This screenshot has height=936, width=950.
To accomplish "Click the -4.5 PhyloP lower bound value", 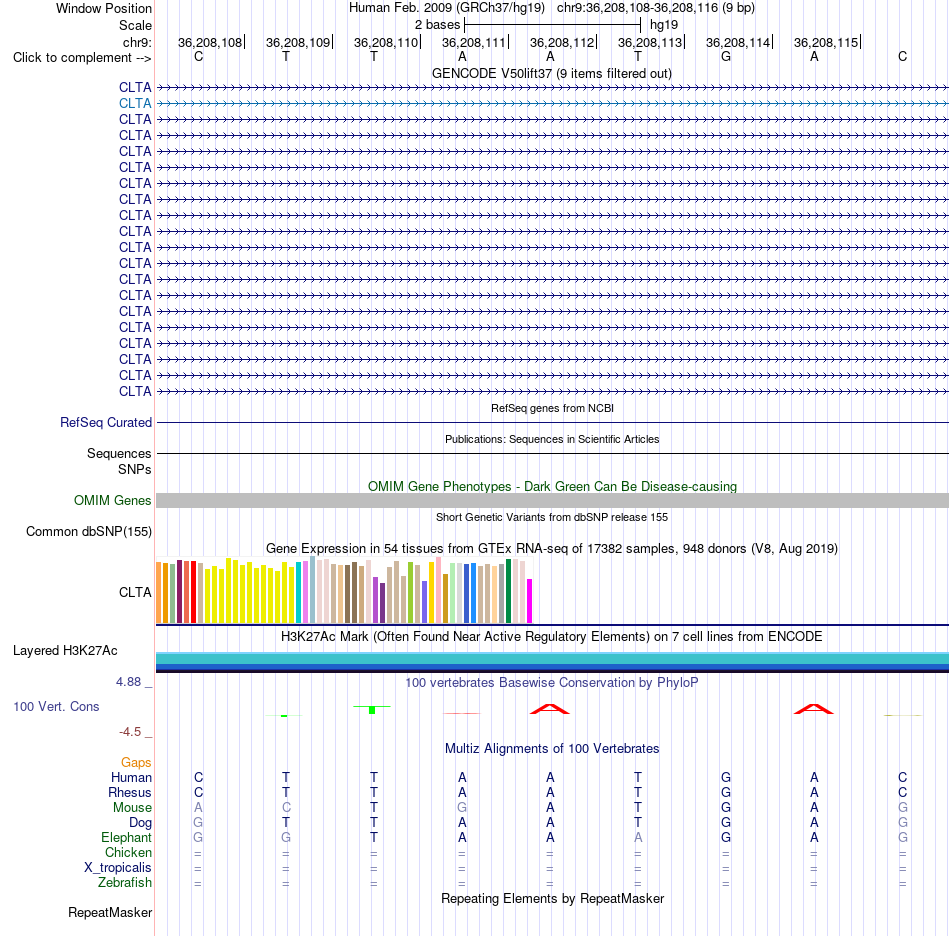I will point(130,732).
